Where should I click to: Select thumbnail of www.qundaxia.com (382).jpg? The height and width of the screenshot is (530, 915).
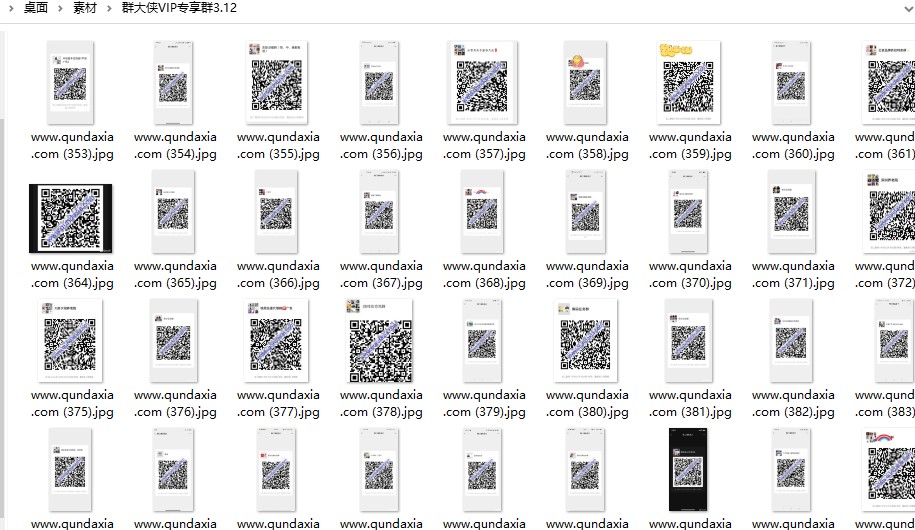pos(791,340)
